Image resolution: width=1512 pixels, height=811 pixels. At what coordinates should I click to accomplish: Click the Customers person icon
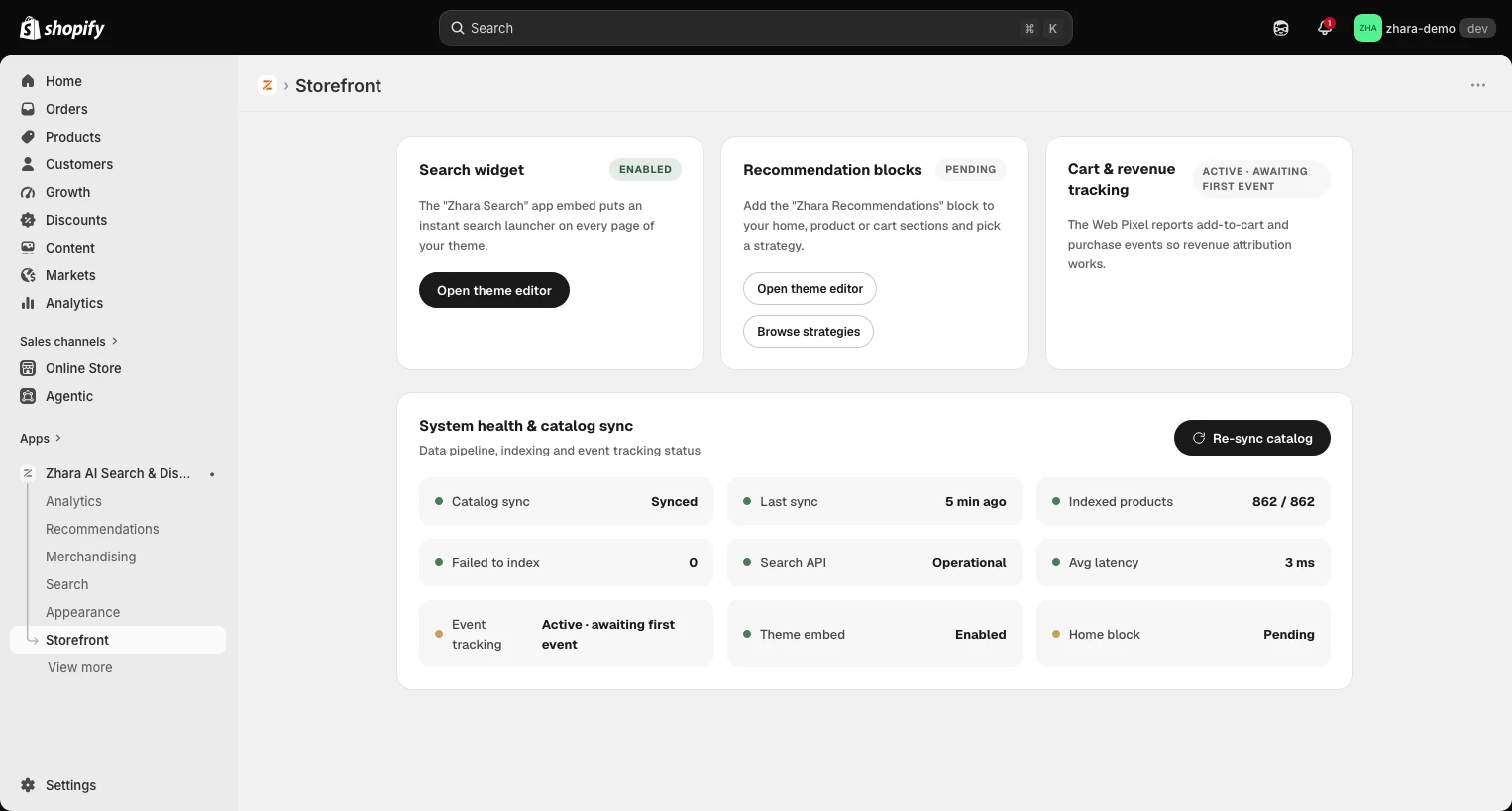tap(28, 164)
